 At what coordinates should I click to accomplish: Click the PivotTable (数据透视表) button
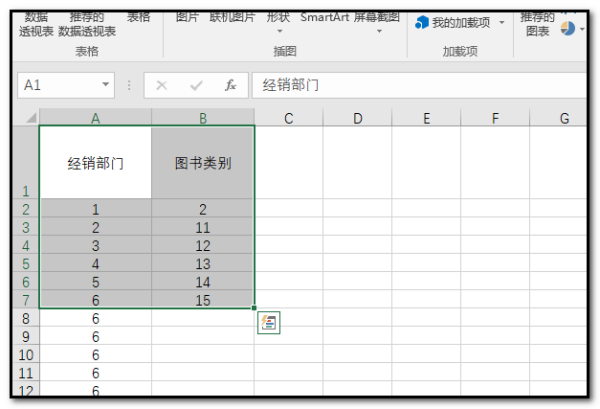(x=36, y=24)
